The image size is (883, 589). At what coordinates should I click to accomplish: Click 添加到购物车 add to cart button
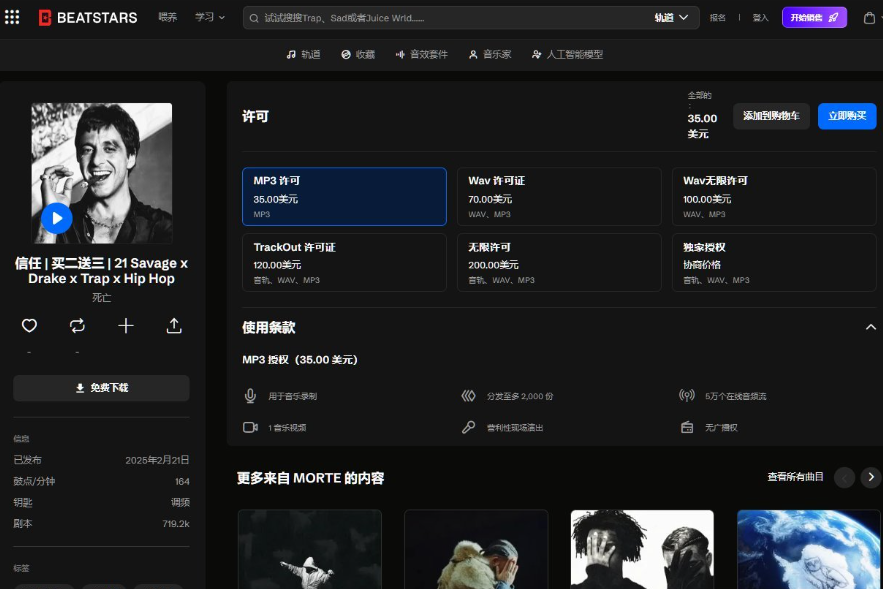pyautogui.click(x=771, y=116)
